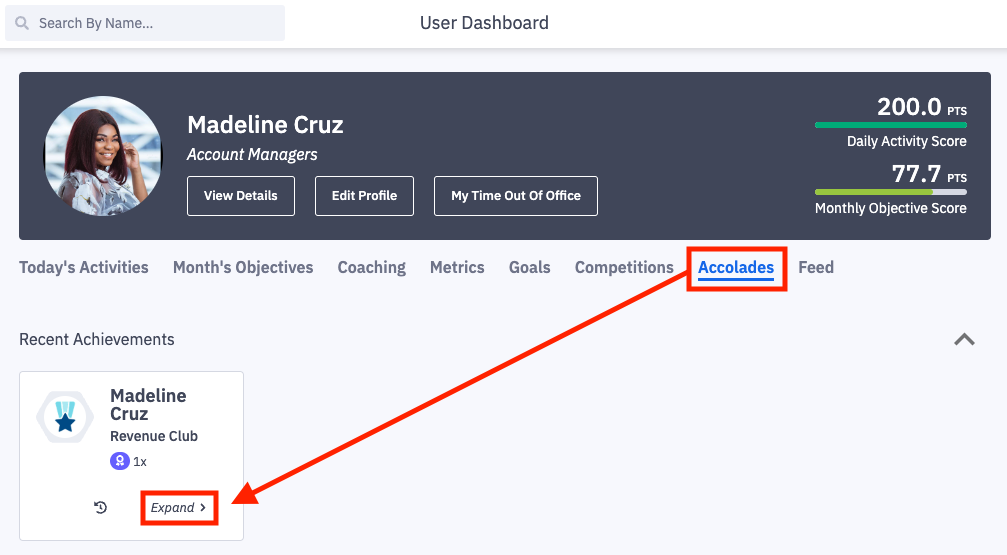Switch to the Feed tab
Viewport: 1007px width, 555px height.
816,268
